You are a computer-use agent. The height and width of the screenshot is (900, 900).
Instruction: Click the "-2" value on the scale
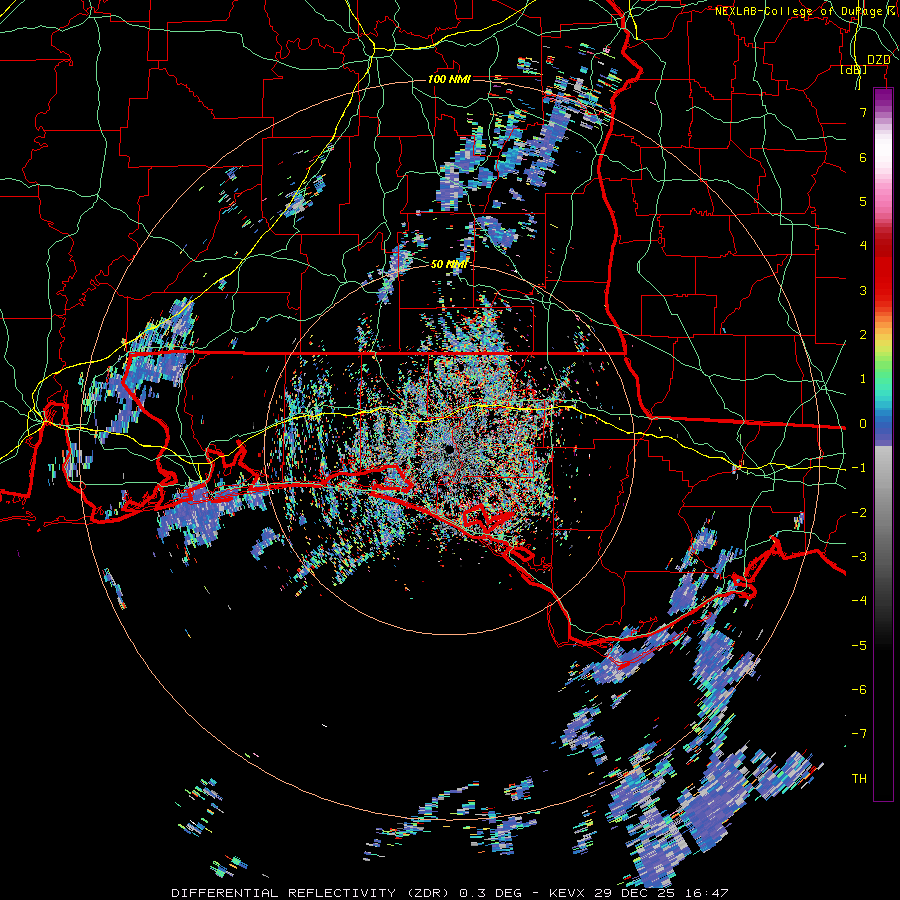tap(859, 513)
